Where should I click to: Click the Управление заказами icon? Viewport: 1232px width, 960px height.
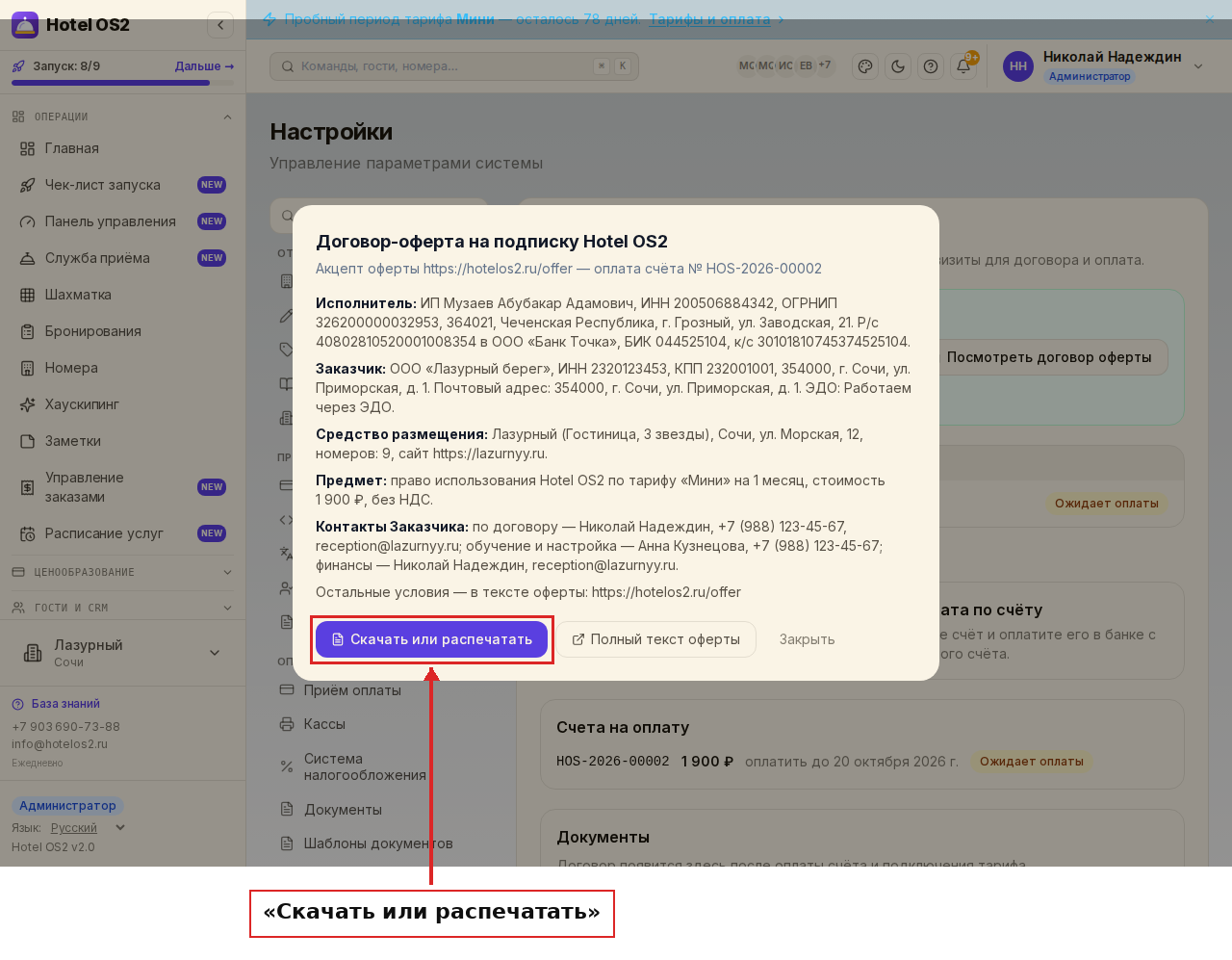28,487
